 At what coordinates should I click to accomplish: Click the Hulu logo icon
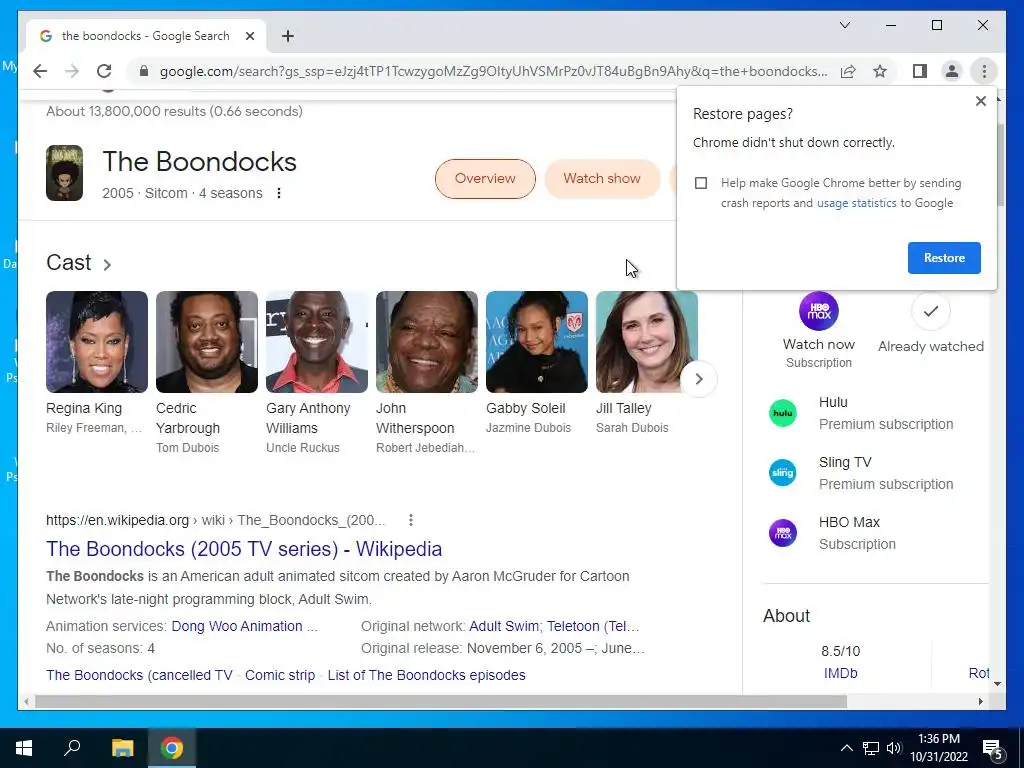(782, 413)
